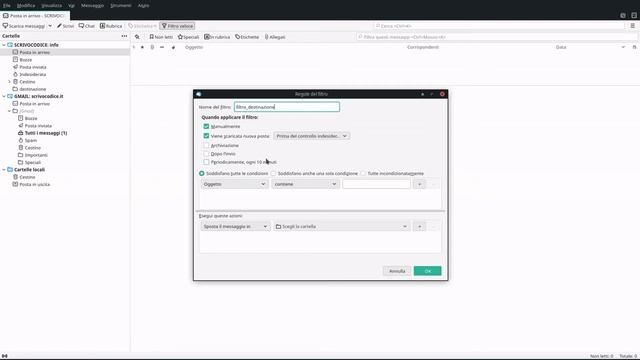Click the star column header icon

click(142, 47)
